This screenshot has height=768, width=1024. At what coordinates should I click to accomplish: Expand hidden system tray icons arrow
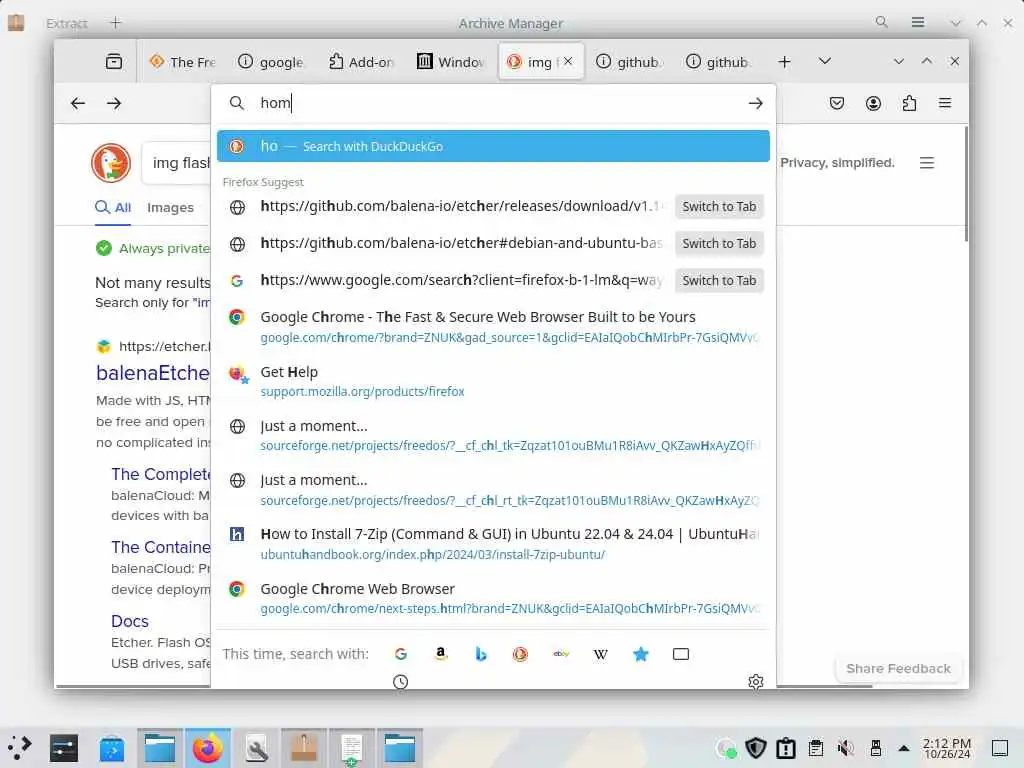point(904,748)
